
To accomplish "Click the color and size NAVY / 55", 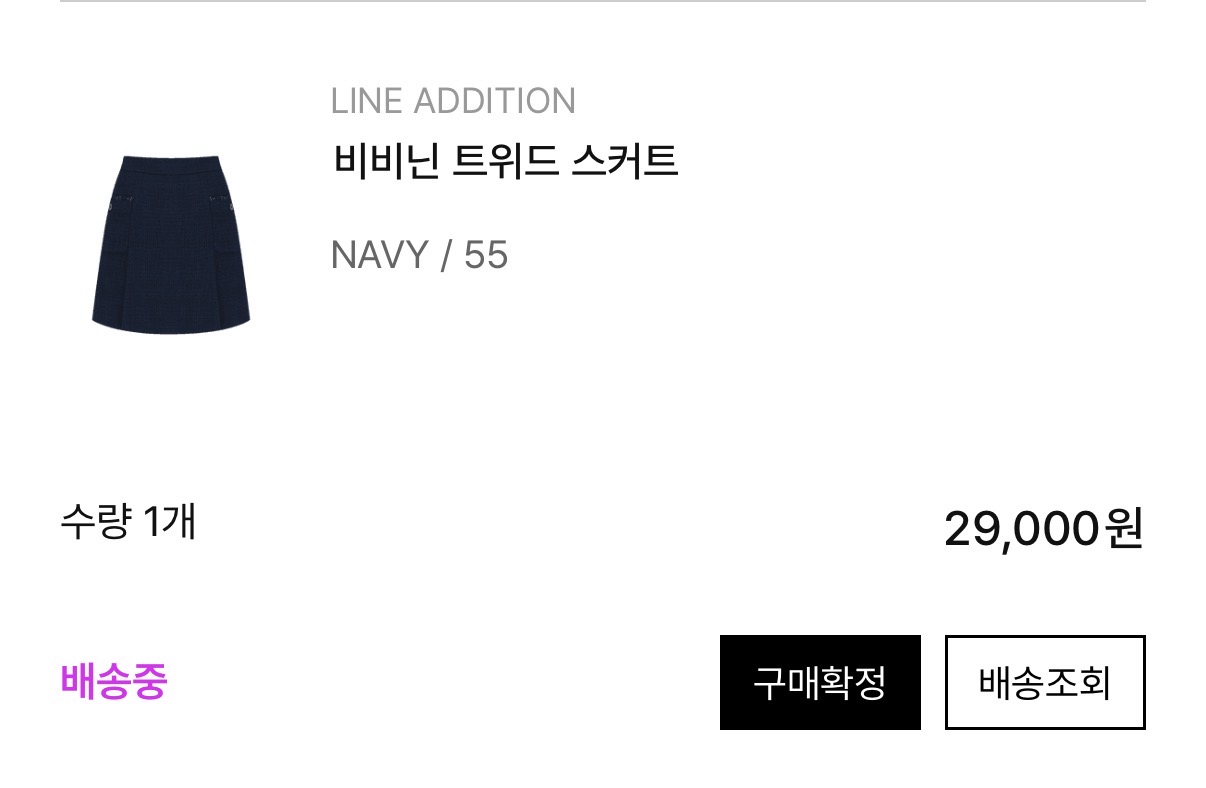I will [420, 256].
